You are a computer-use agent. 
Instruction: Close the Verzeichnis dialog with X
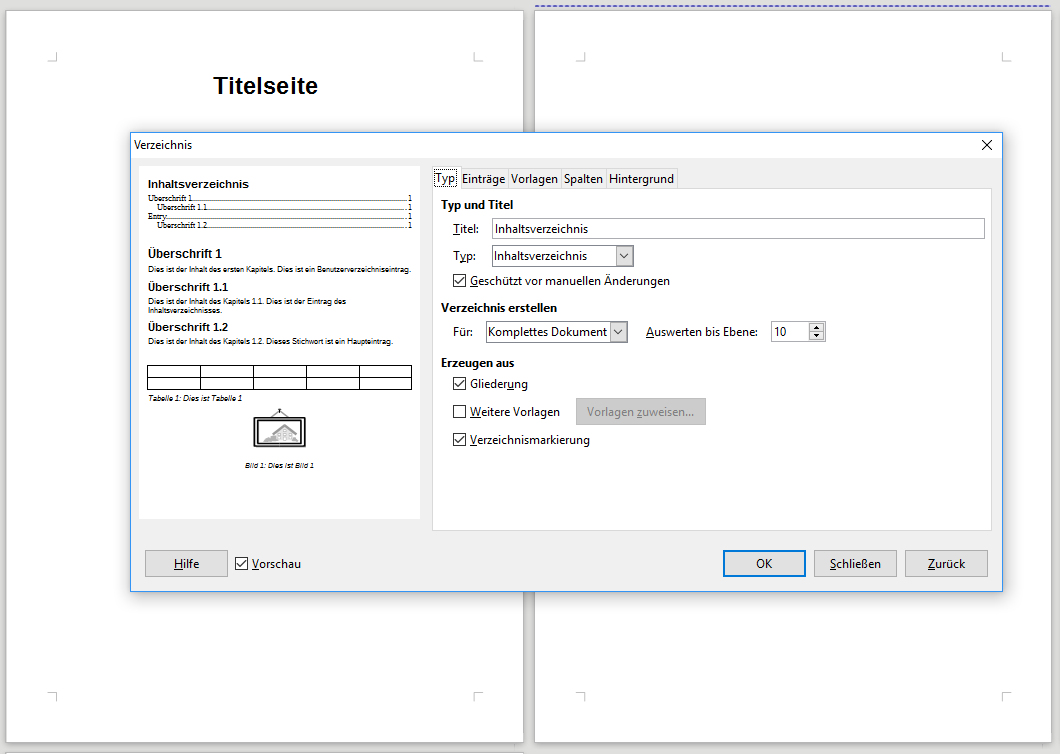(986, 145)
